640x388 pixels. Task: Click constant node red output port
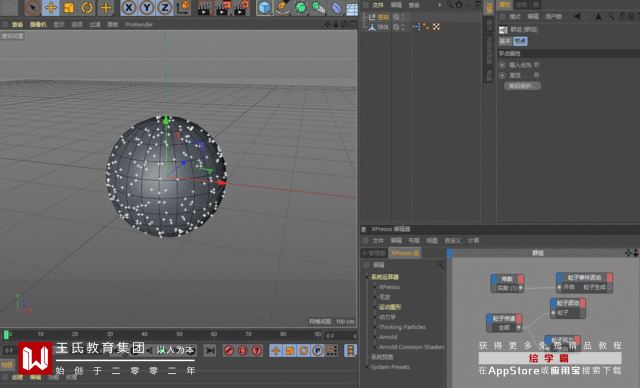(520, 279)
